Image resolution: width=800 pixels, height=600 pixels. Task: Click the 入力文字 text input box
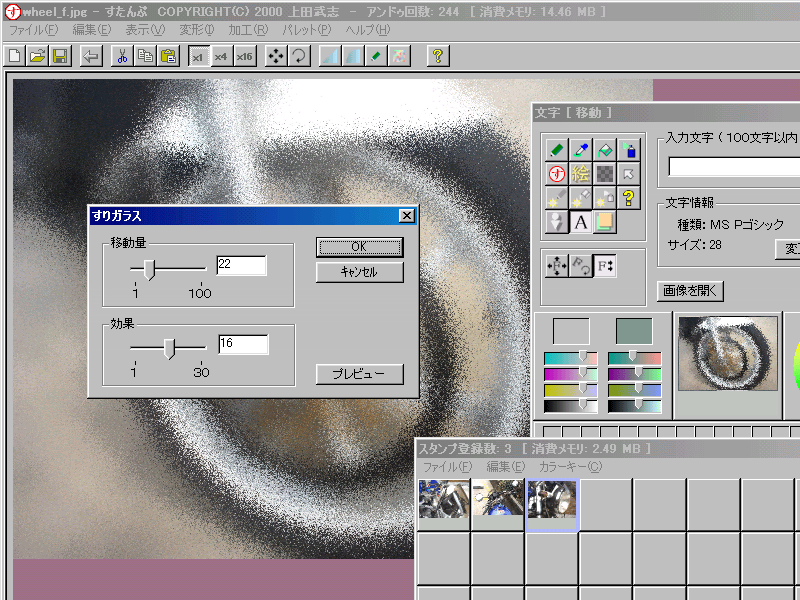[734, 167]
